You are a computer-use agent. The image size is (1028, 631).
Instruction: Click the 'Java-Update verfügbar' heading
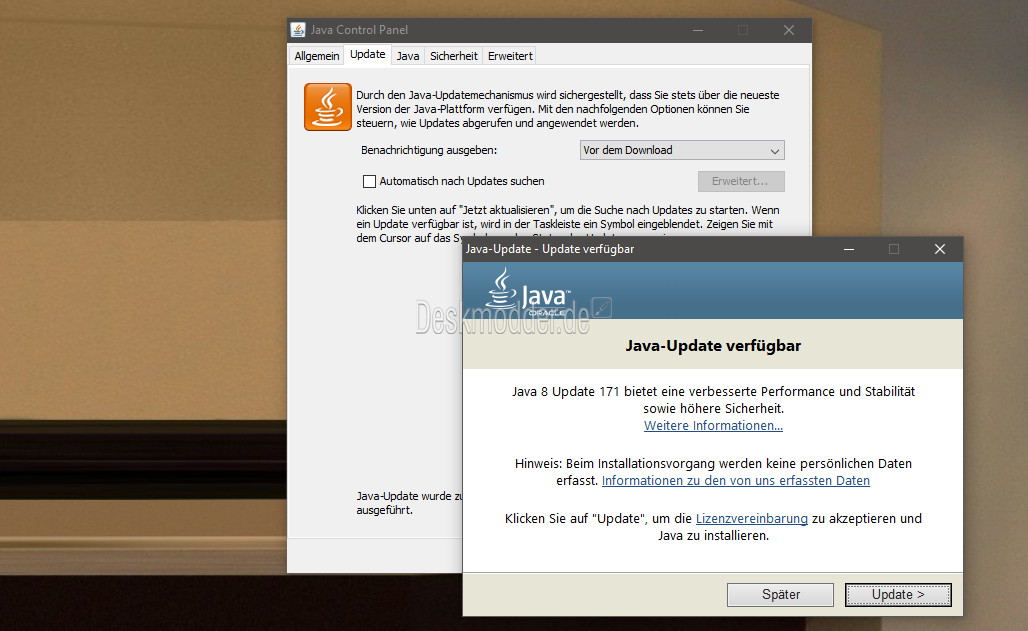[713, 346]
